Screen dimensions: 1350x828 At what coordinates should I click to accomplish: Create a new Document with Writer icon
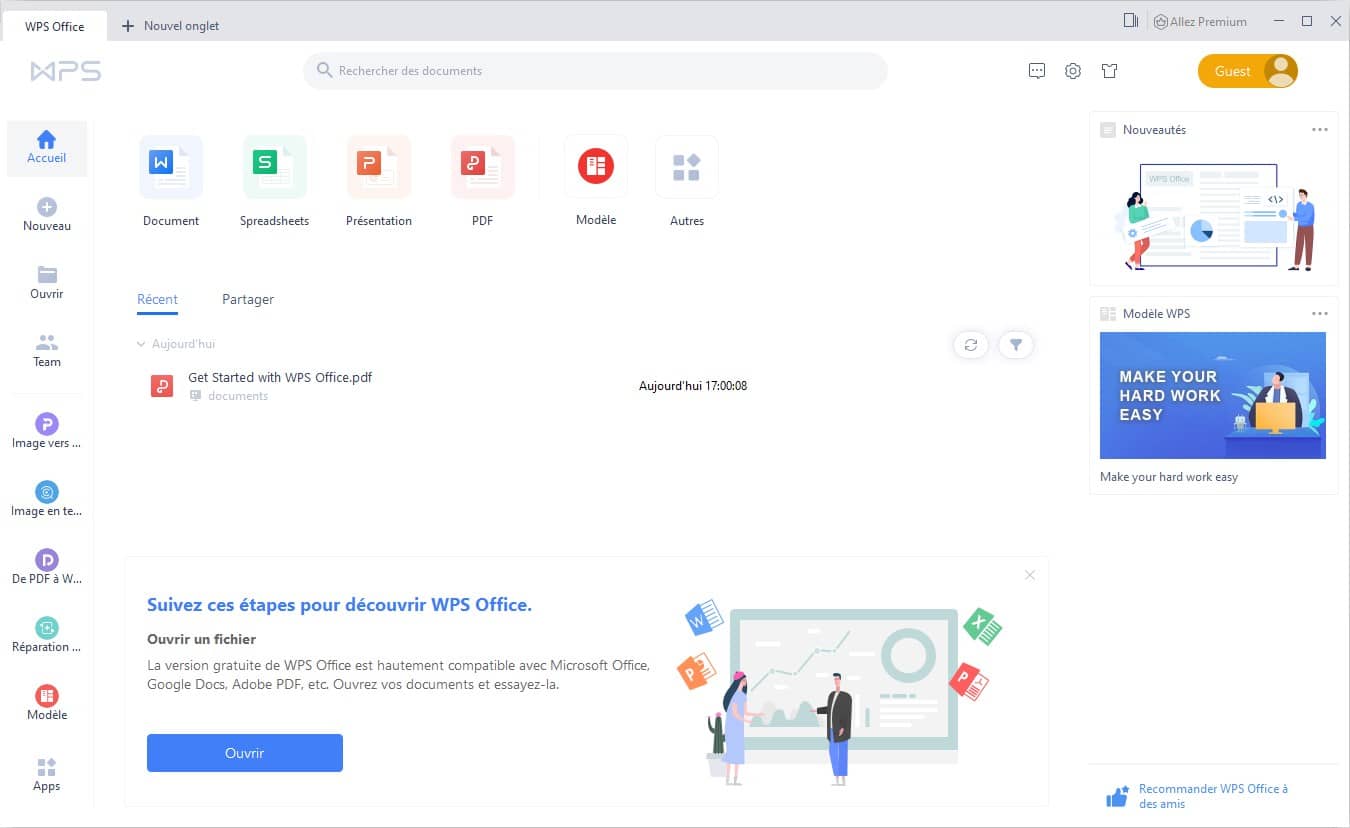click(x=171, y=167)
